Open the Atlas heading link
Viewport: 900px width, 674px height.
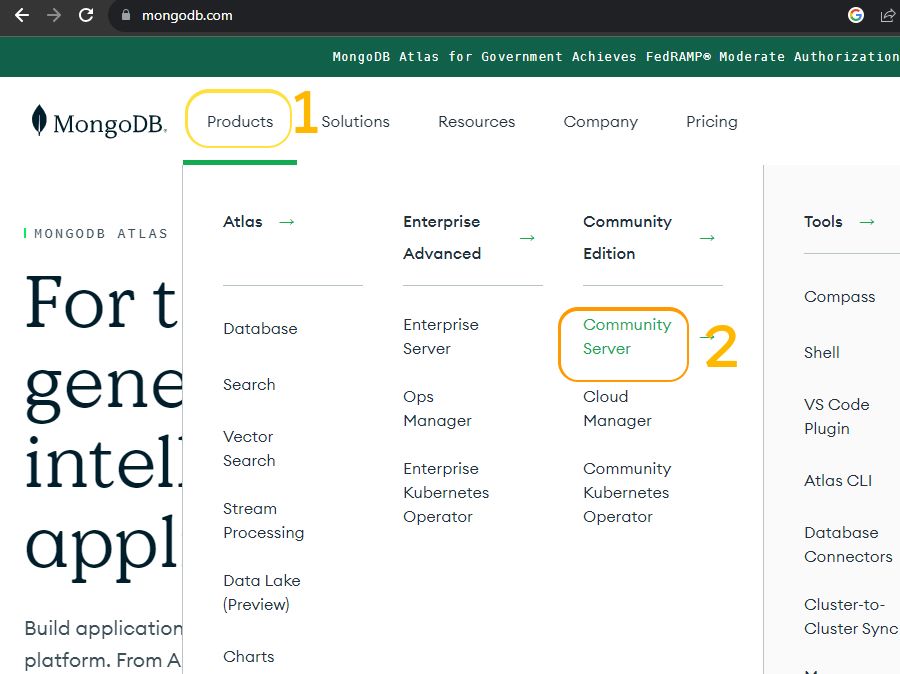(x=243, y=222)
